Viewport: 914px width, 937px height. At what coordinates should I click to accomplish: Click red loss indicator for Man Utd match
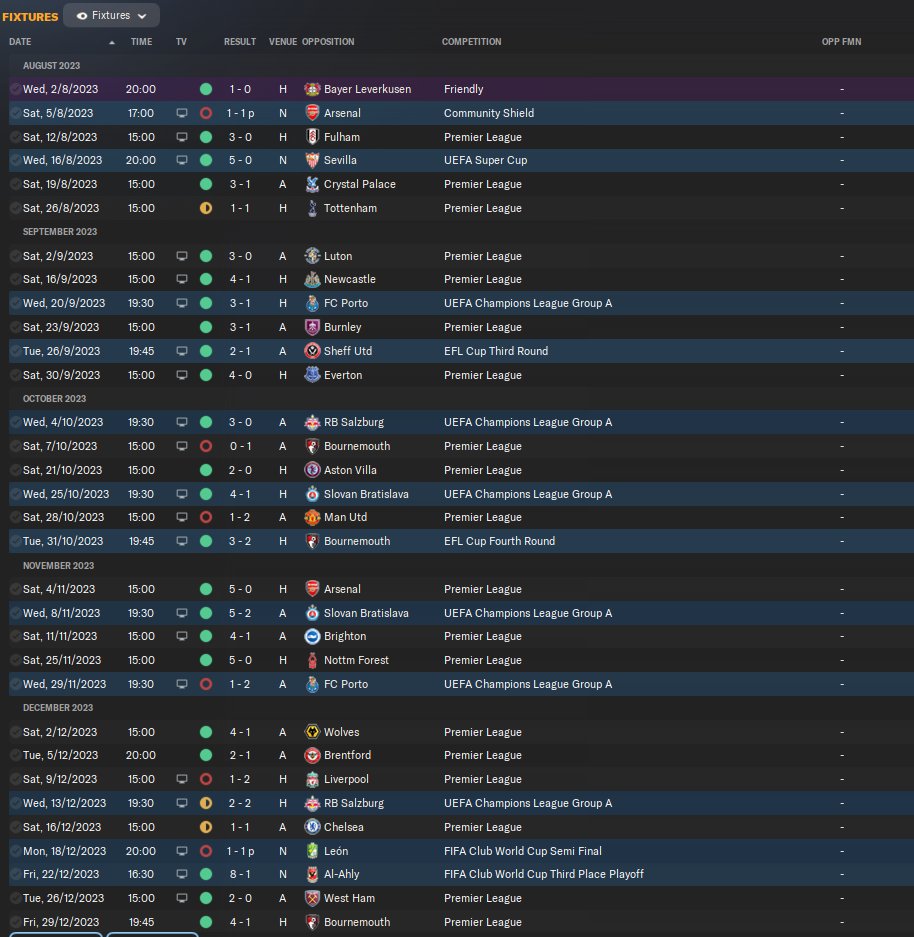(x=206, y=517)
